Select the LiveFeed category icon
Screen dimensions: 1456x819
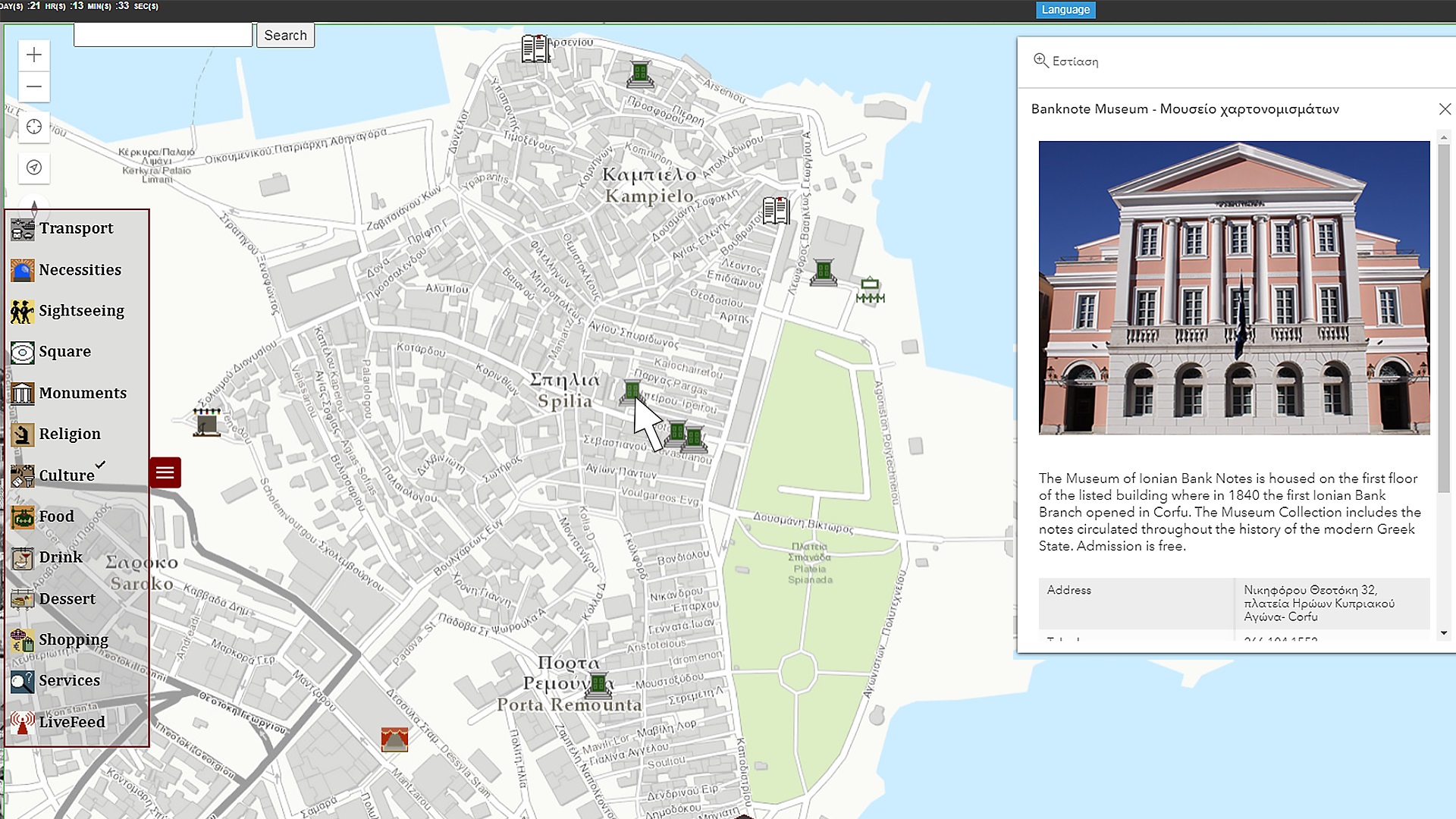pyautogui.click(x=21, y=721)
